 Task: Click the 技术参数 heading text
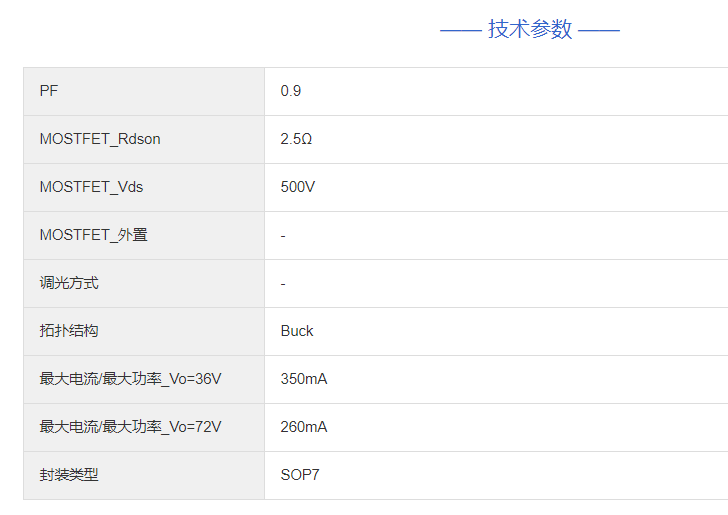pos(530,29)
